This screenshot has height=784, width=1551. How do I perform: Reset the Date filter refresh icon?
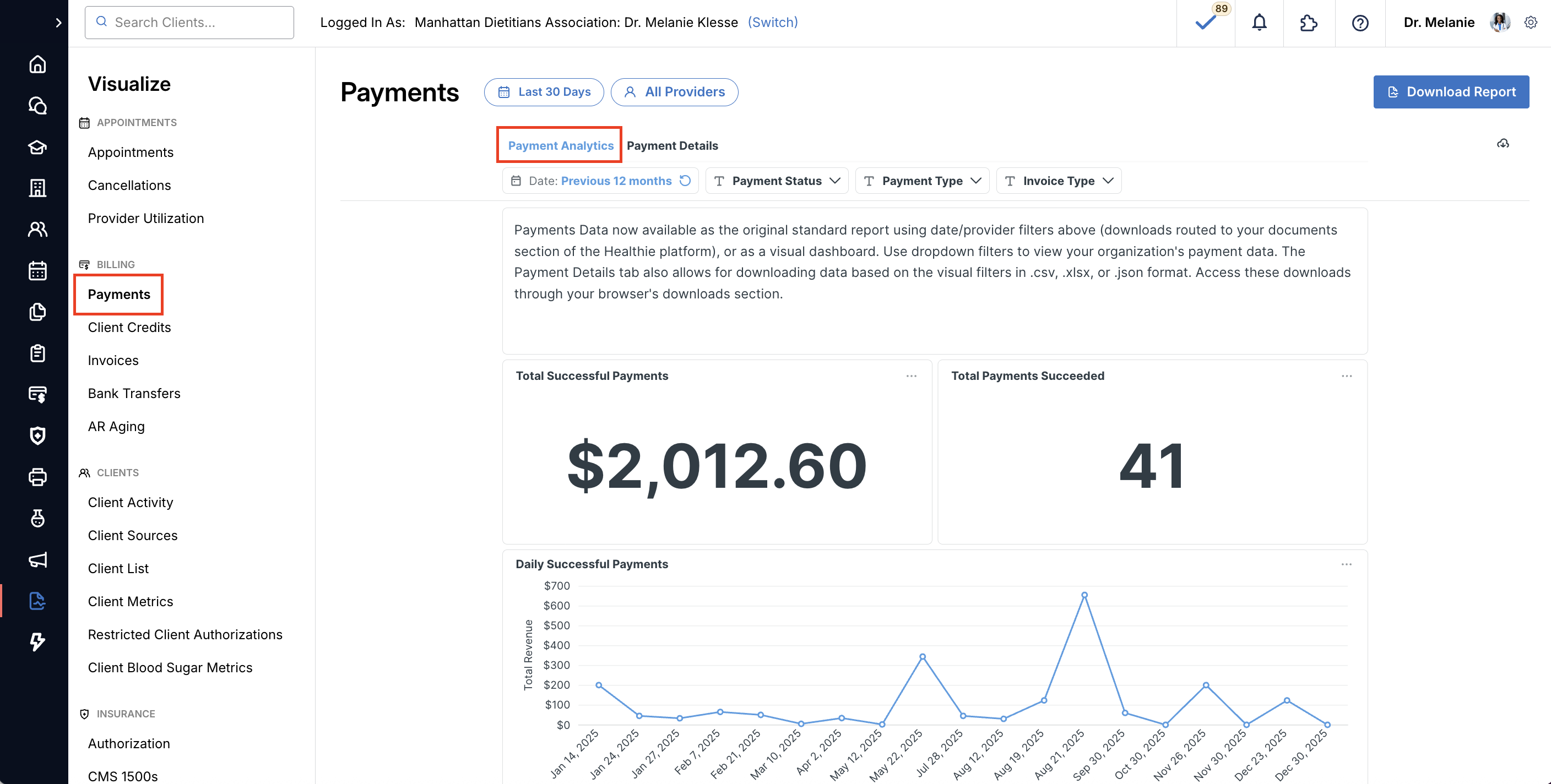[x=685, y=181]
